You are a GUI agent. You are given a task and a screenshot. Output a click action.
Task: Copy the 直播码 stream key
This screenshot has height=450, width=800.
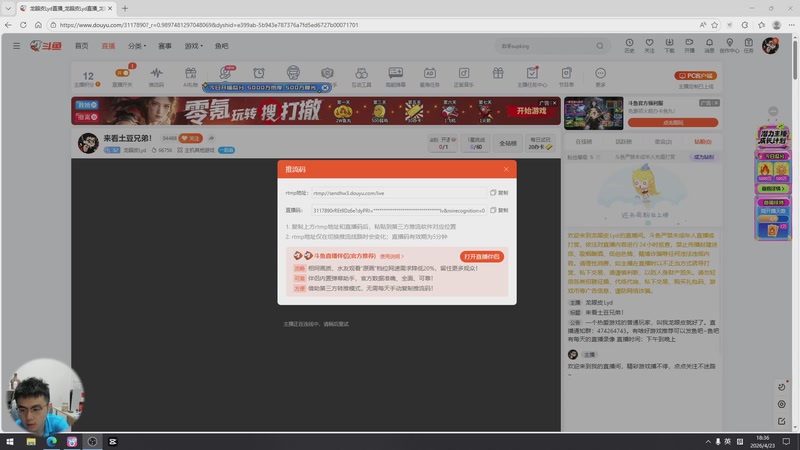[499, 210]
